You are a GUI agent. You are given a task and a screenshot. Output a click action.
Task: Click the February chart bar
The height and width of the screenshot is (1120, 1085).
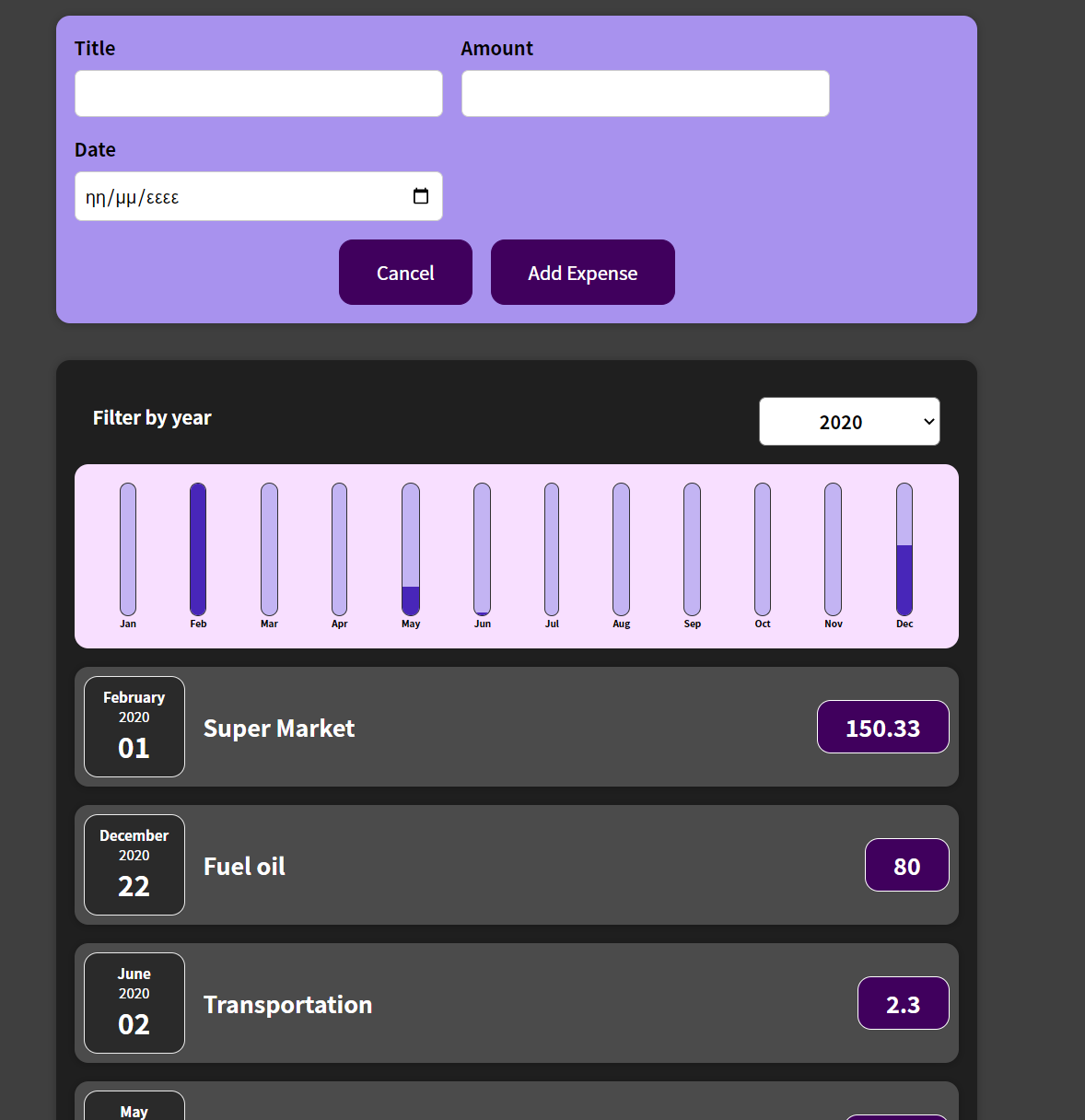pos(198,549)
